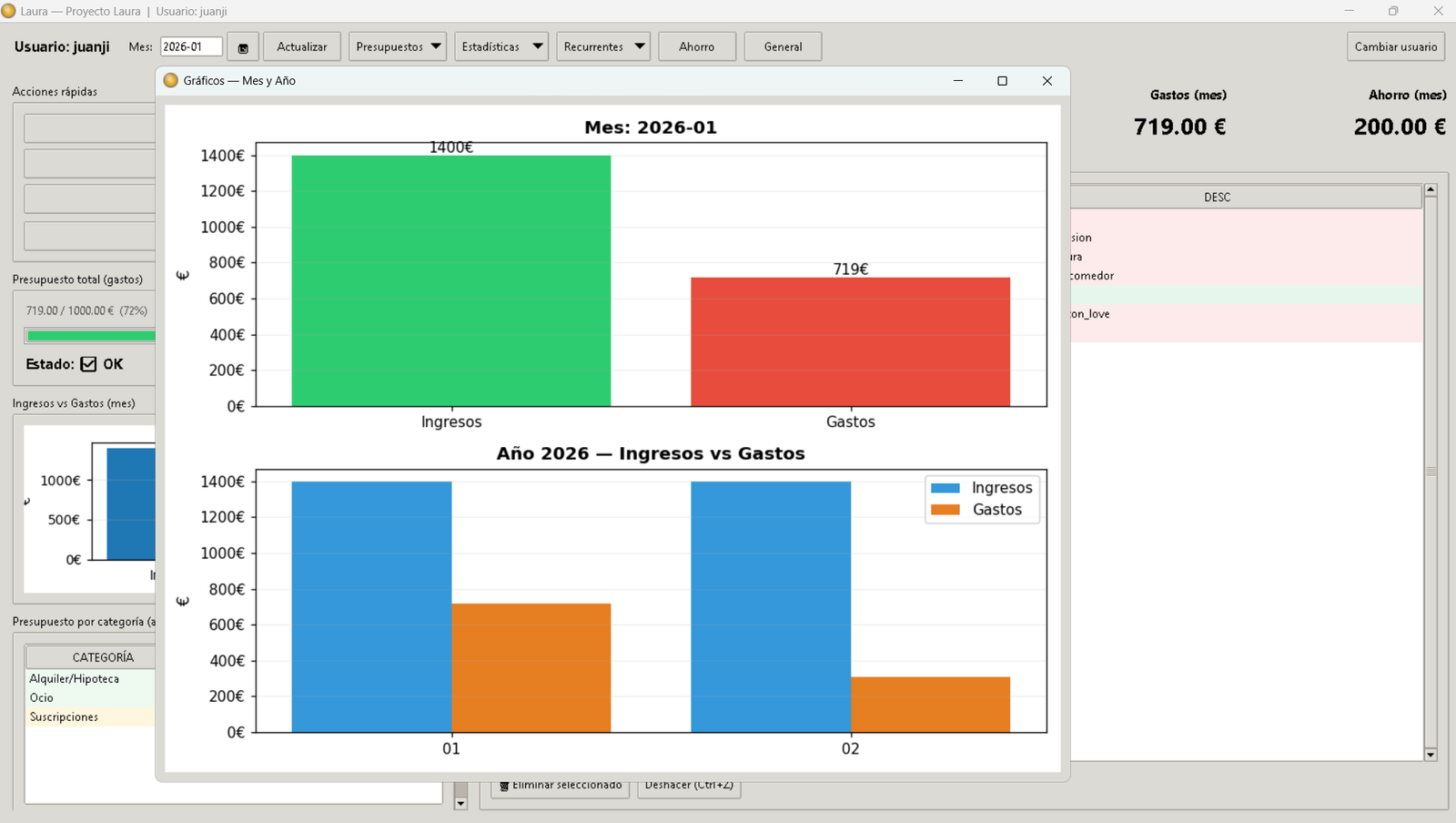Switch to the General view

coord(783,47)
